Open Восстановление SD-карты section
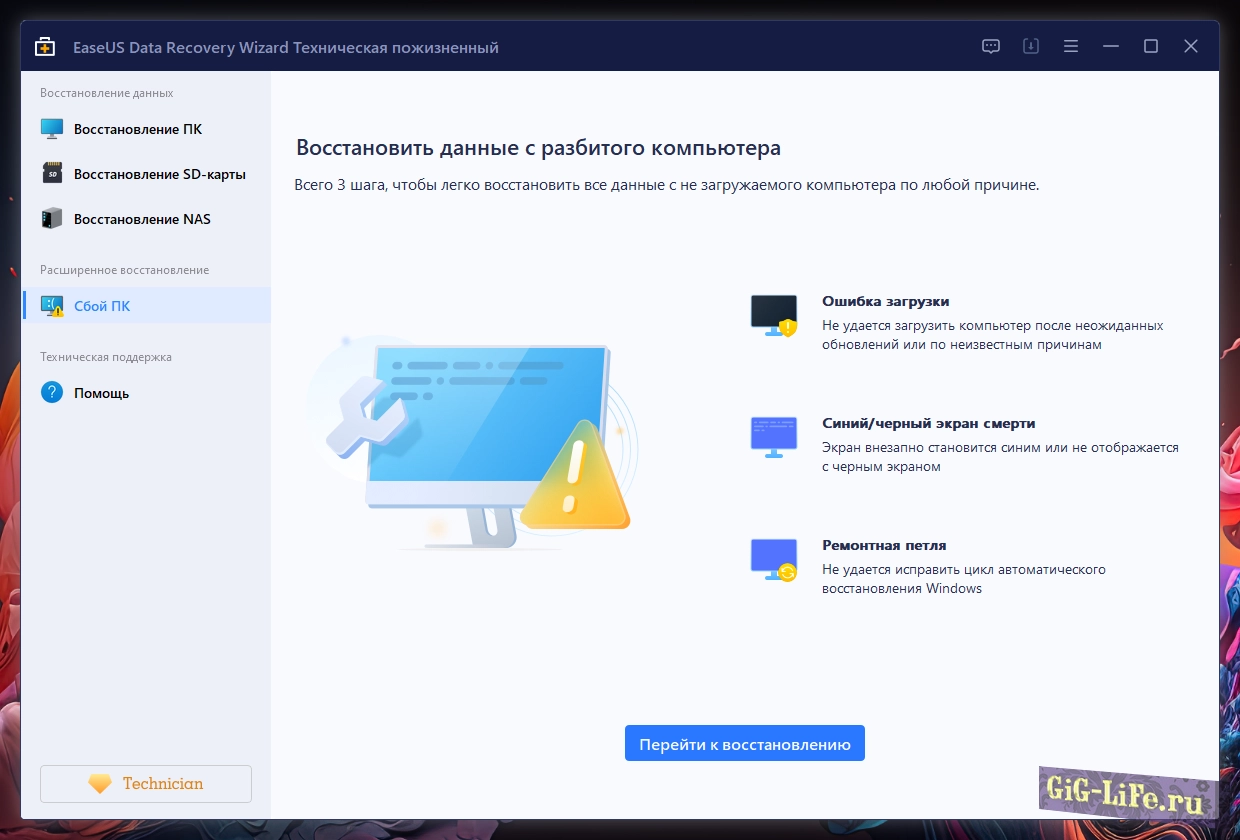Image resolution: width=1240 pixels, height=840 pixels. [x=159, y=174]
